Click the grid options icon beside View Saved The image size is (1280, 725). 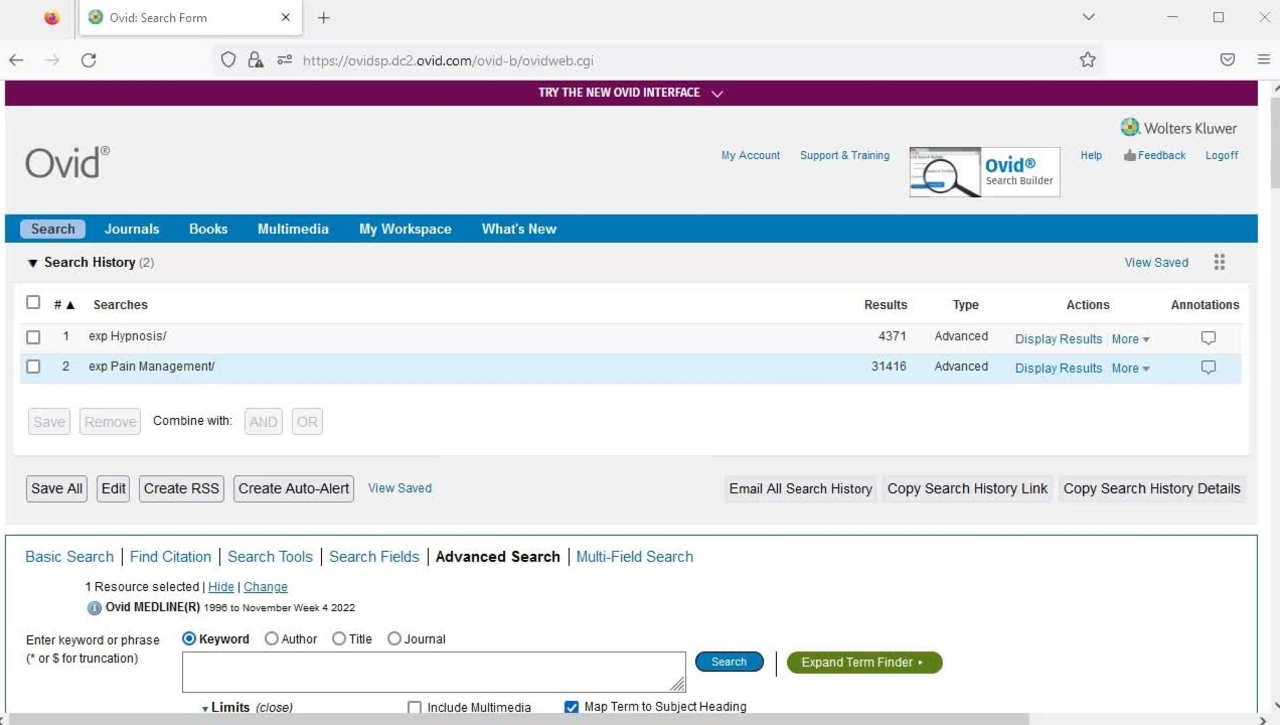coord(1219,262)
